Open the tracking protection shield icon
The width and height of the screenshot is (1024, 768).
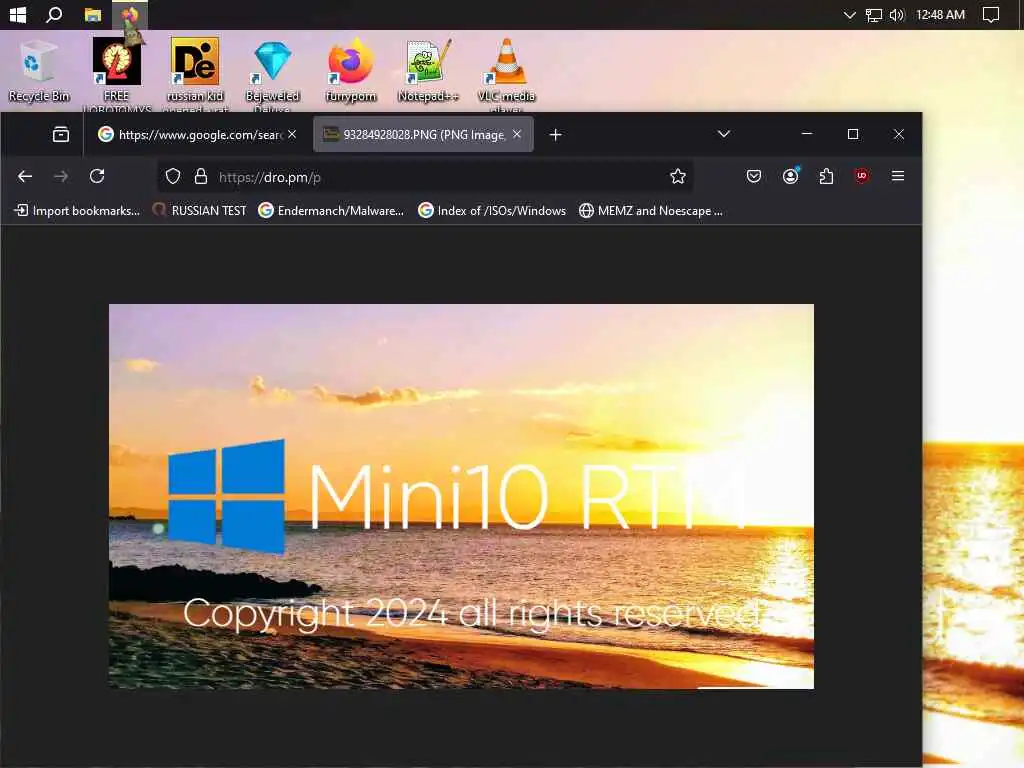click(172, 176)
